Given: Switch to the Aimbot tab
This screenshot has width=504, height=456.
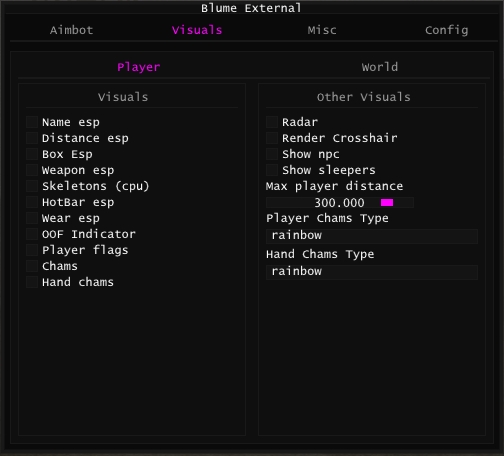Looking at the screenshot, I should tap(71, 30).
